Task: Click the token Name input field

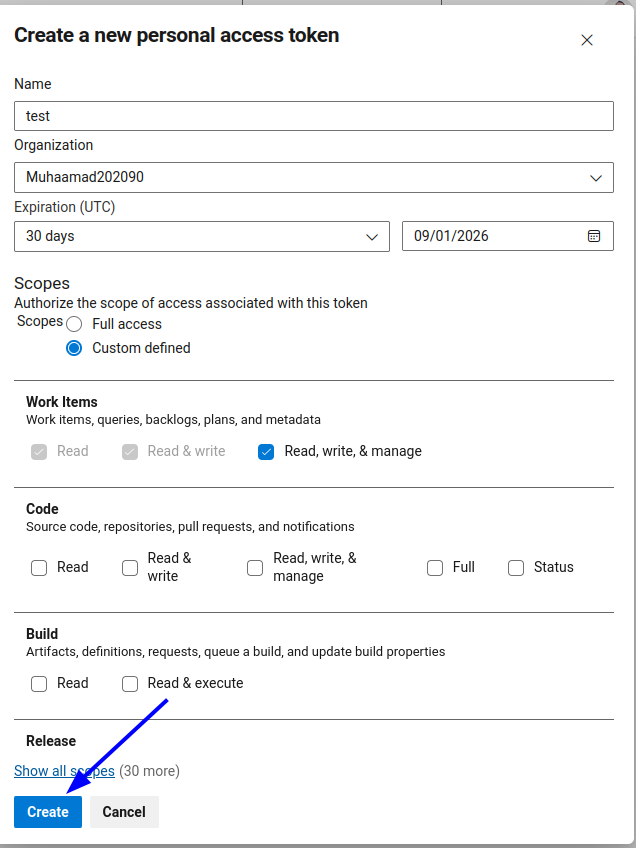Action: pyautogui.click(x=313, y=116)
